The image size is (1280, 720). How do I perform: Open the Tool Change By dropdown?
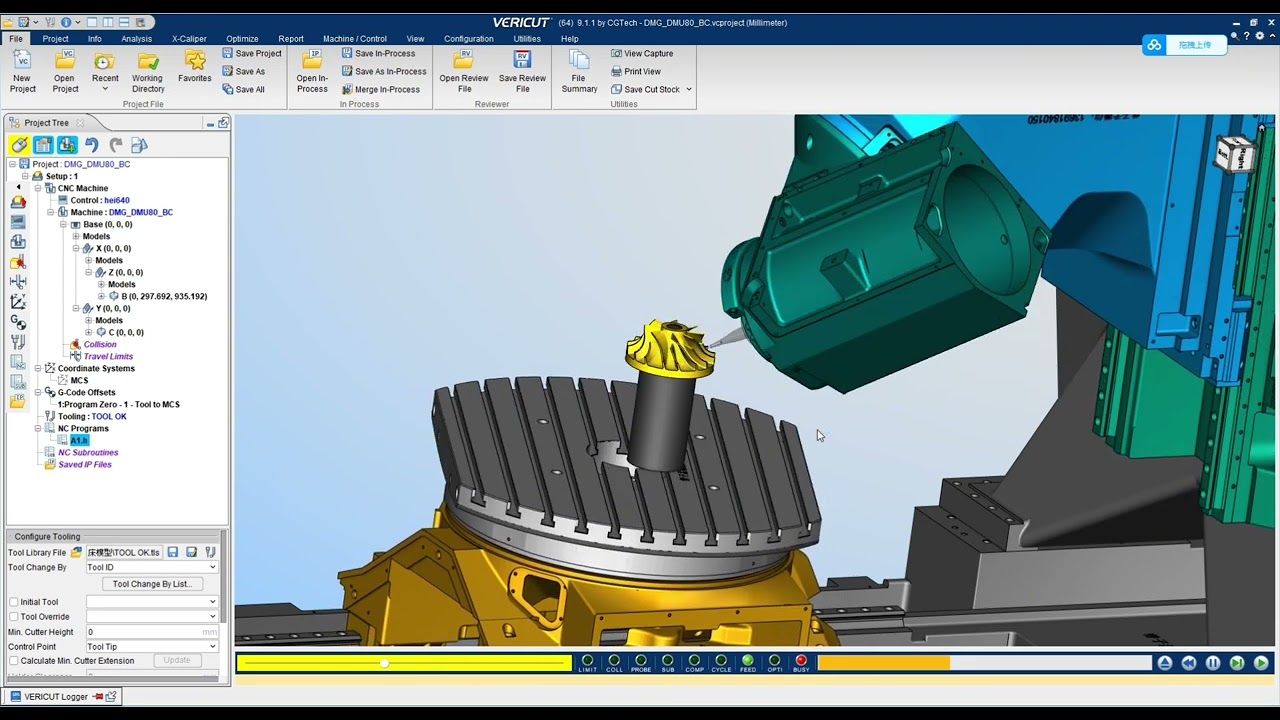tap(151, 567)
